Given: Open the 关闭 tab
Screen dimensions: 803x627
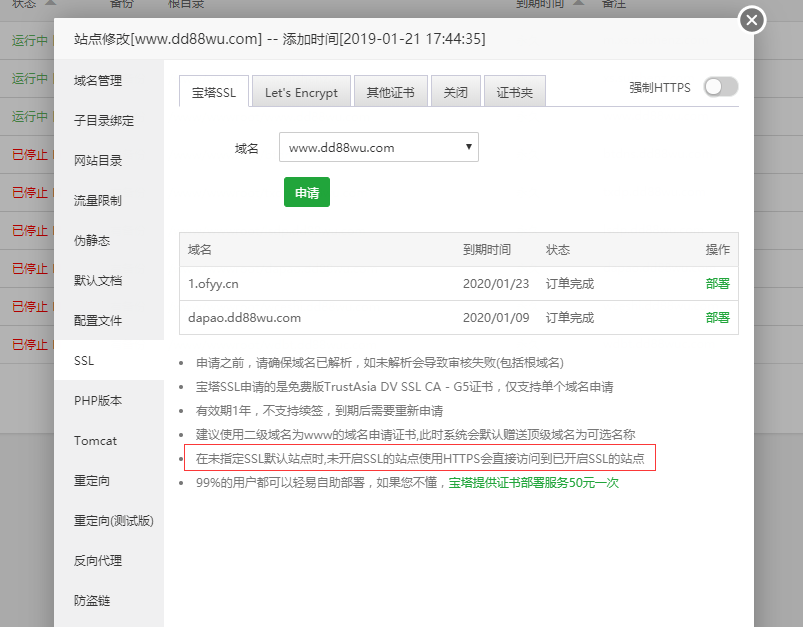Looking at the screenshot, I should (x=456, y=92).
